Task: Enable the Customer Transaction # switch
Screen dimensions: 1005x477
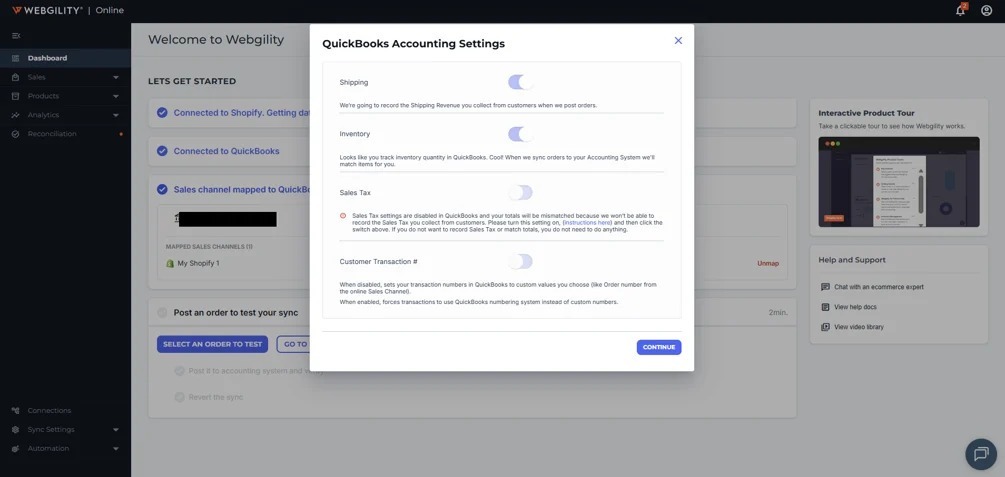Action: click(520, 262)
